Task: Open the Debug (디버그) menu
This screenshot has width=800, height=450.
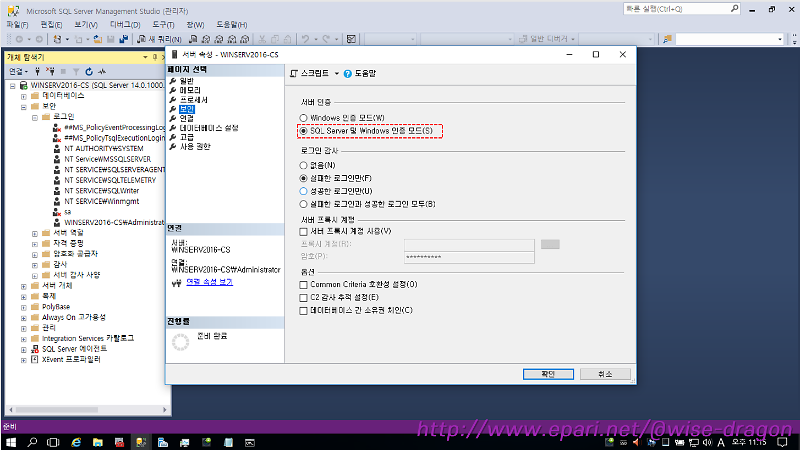Action: pyautogui.click(x=125, y=24)
